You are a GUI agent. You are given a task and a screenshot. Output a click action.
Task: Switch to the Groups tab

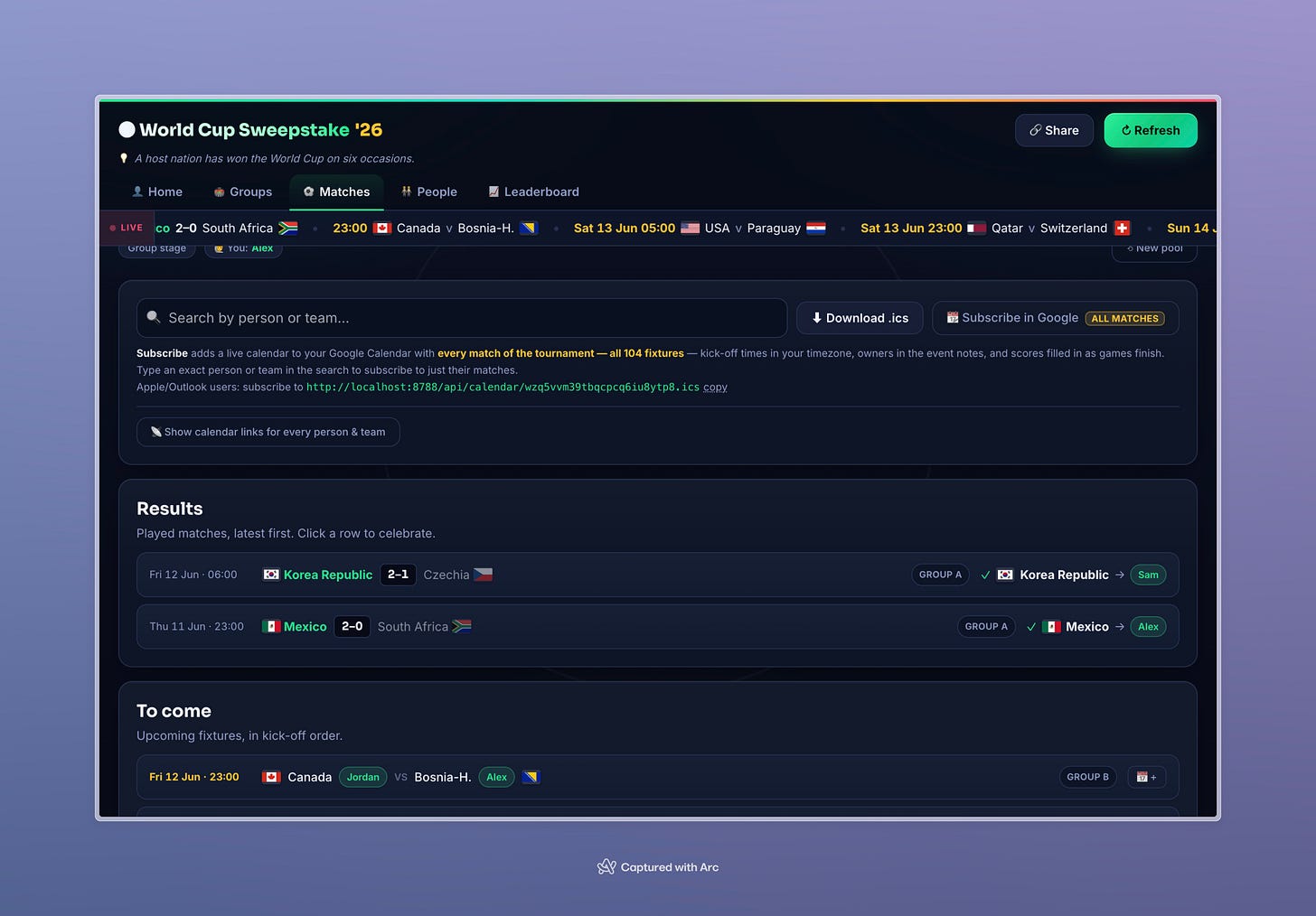click(x=242, y=192)
